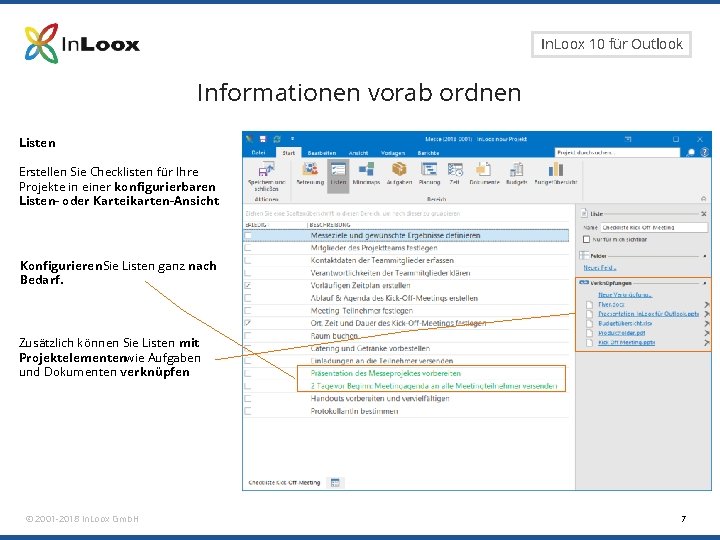Select the Präsentation des Messeprojektes vorbereiten row

pyautogui.click(x=406, y=373)
